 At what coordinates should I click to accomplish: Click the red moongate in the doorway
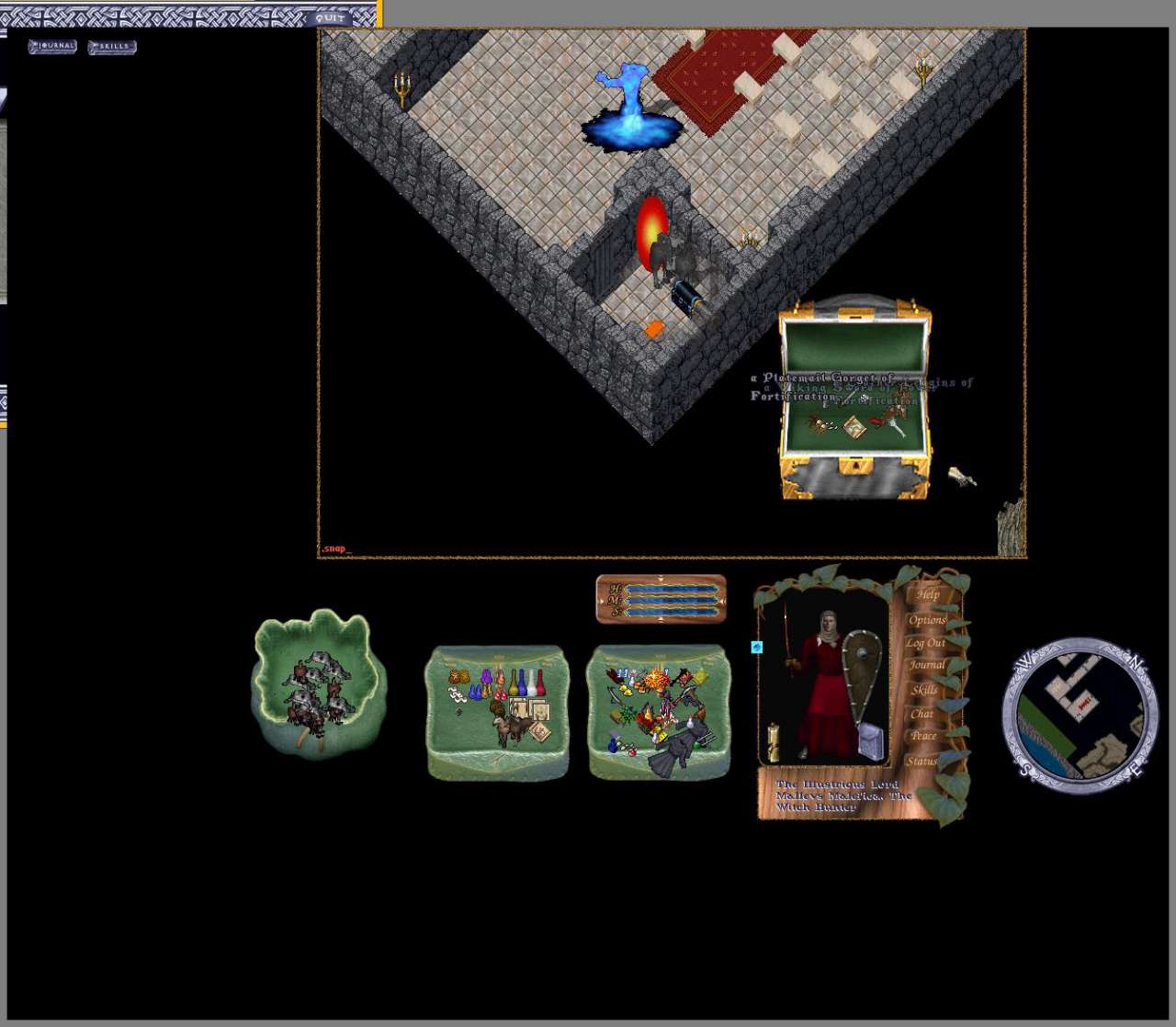(x=650, y=232)
